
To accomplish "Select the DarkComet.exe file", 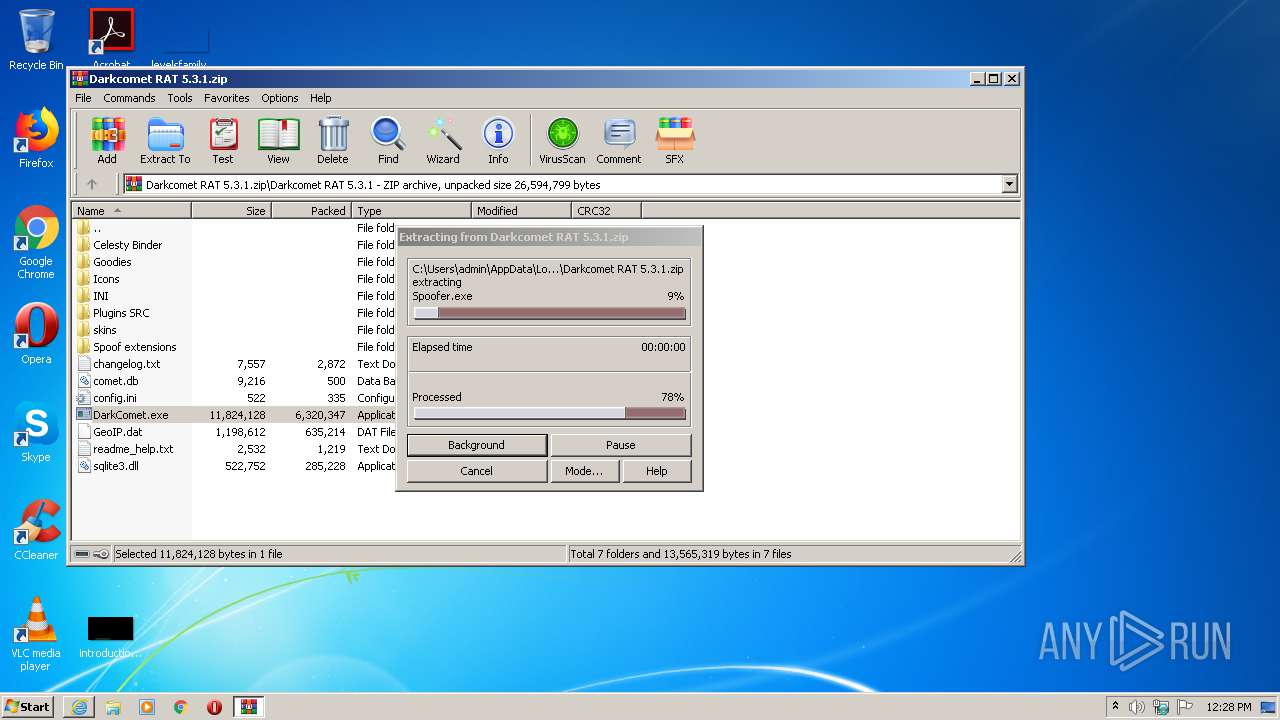I will pos(130,415).
